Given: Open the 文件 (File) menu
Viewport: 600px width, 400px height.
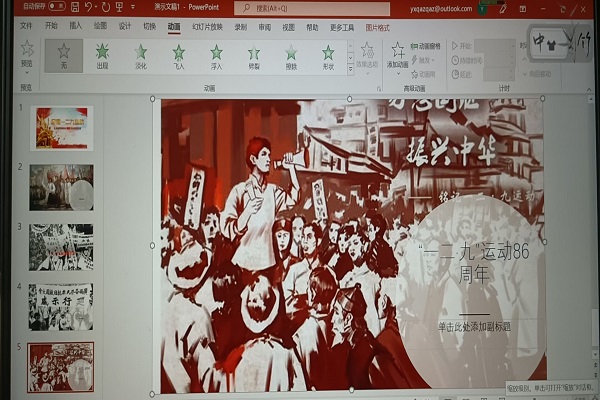Looking at the screenshot, I should [26, 26].
